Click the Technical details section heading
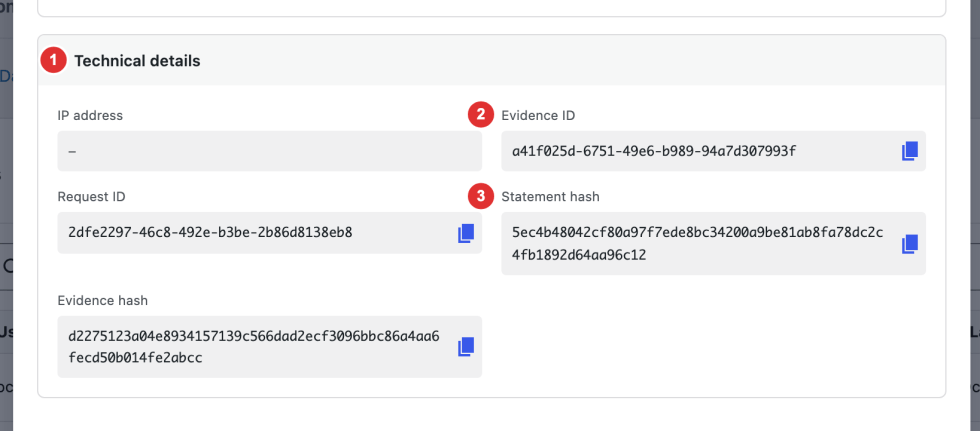This screenshot has height=431, width=980. click(138, 61)
